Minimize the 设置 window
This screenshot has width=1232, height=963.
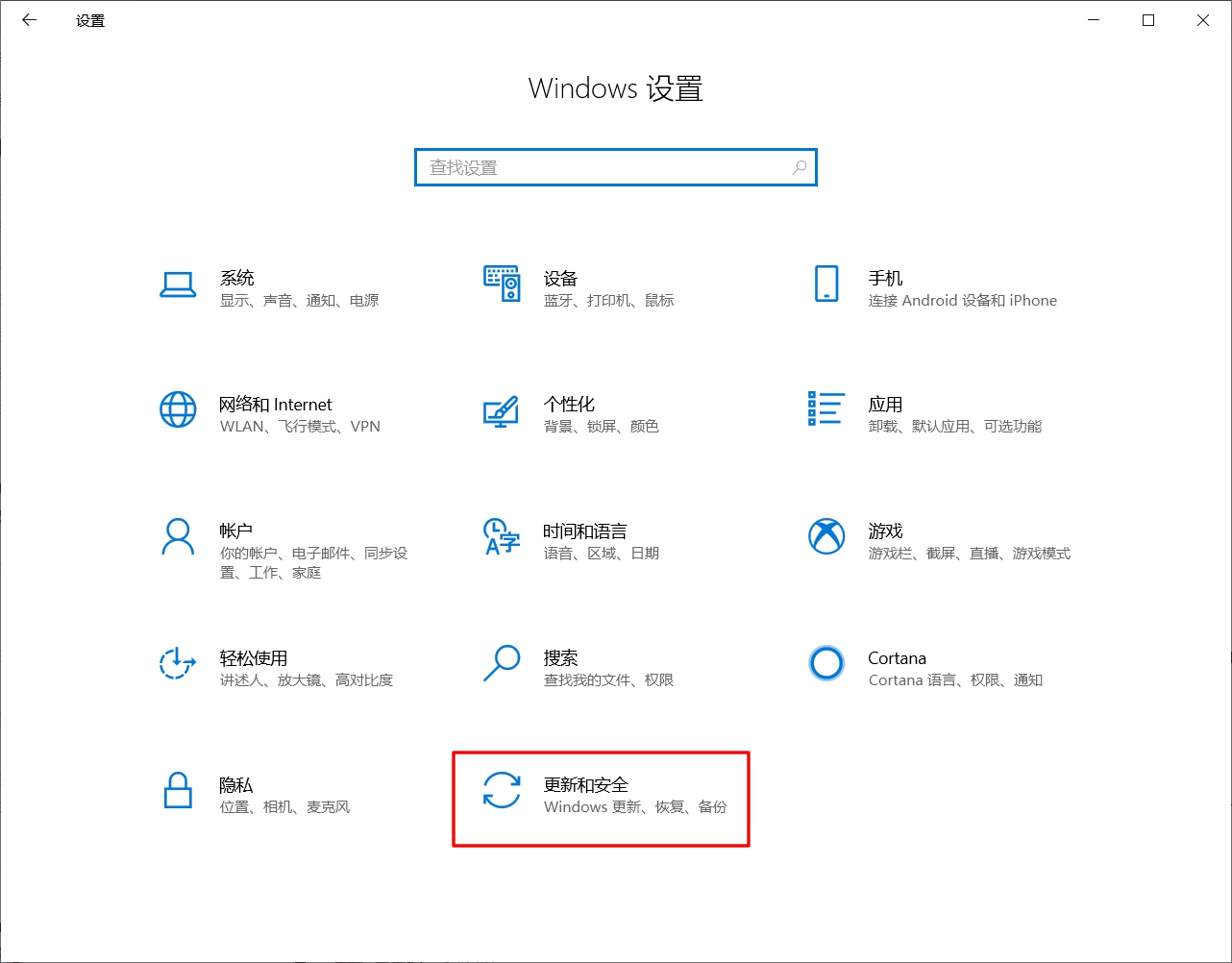coord(1094,20)
